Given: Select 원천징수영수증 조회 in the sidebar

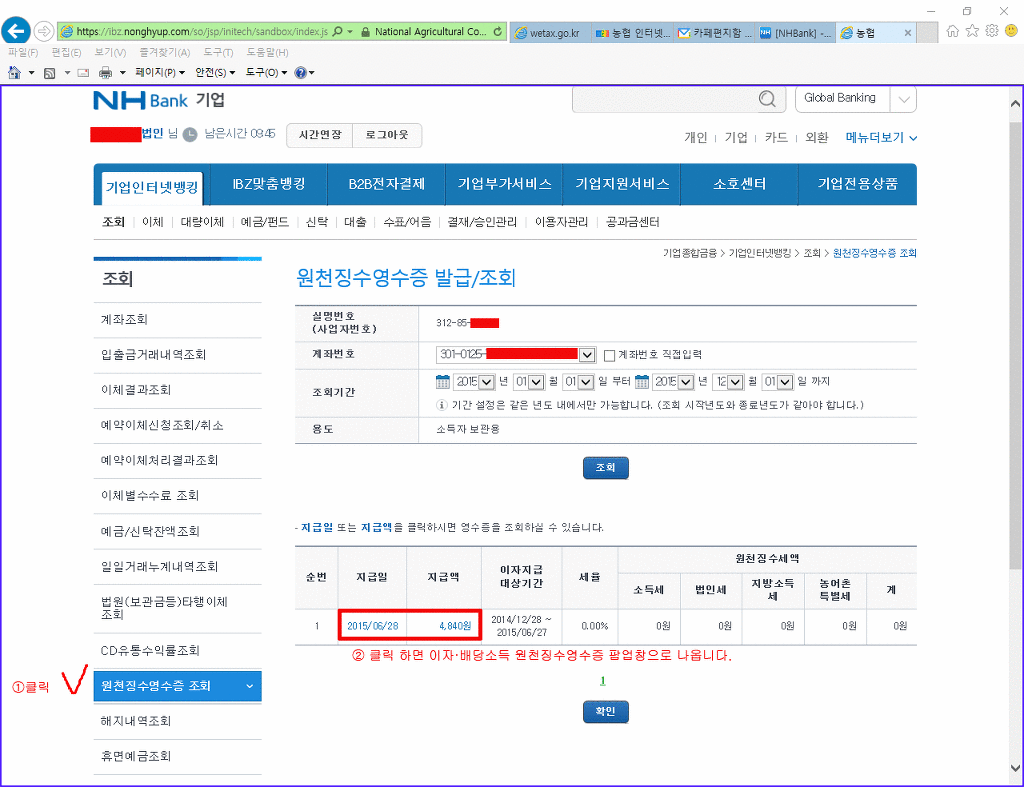Looking at the screenshot, I should 178,686.
